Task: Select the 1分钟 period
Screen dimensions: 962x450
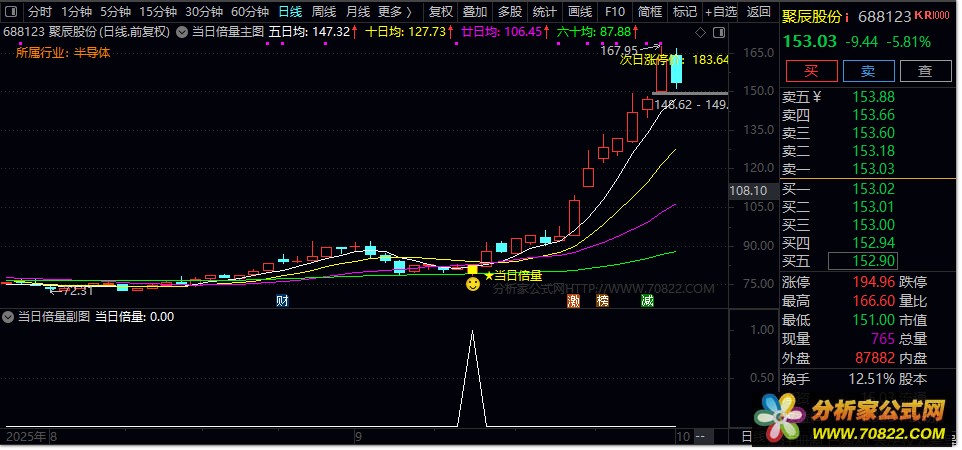Action: 77,11
